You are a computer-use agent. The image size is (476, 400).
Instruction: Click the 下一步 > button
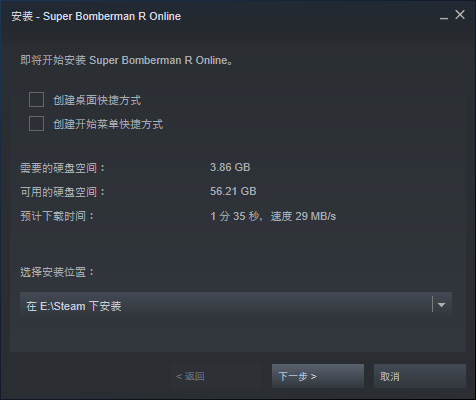click(318, 376)
